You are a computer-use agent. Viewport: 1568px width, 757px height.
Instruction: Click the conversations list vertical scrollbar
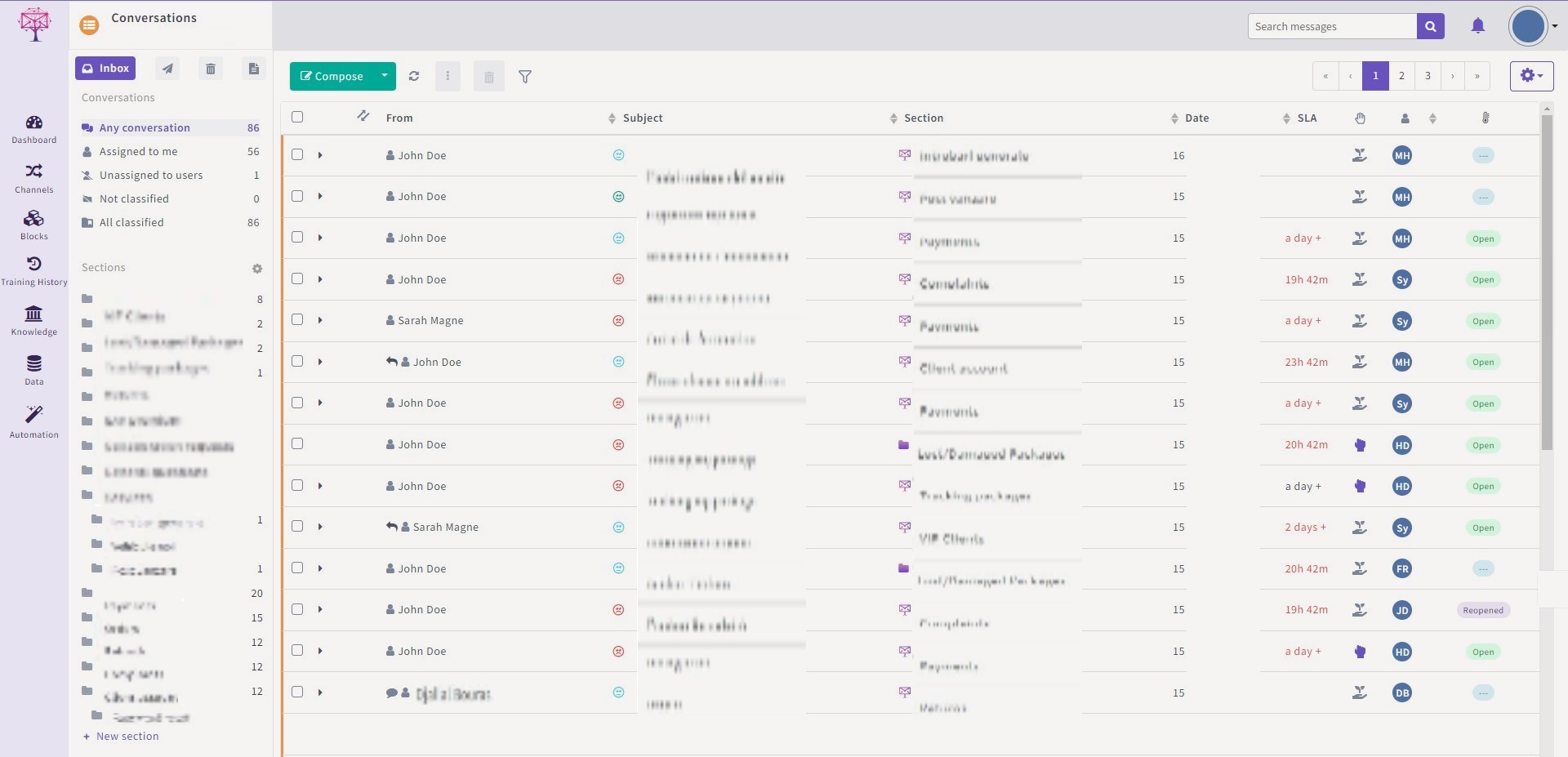click(x=1547, y=282)
